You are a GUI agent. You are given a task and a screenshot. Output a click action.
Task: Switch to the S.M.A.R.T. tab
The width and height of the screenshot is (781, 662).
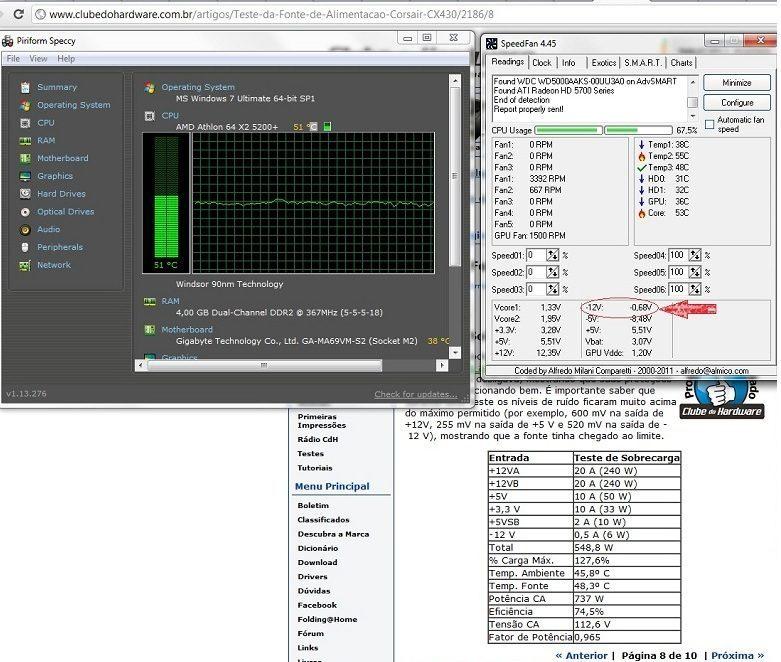[642, 62]
